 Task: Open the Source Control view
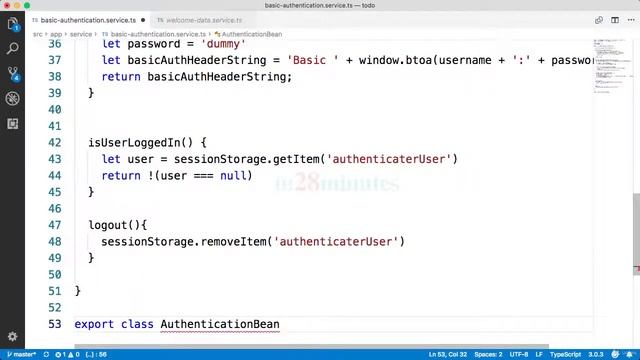13,74
